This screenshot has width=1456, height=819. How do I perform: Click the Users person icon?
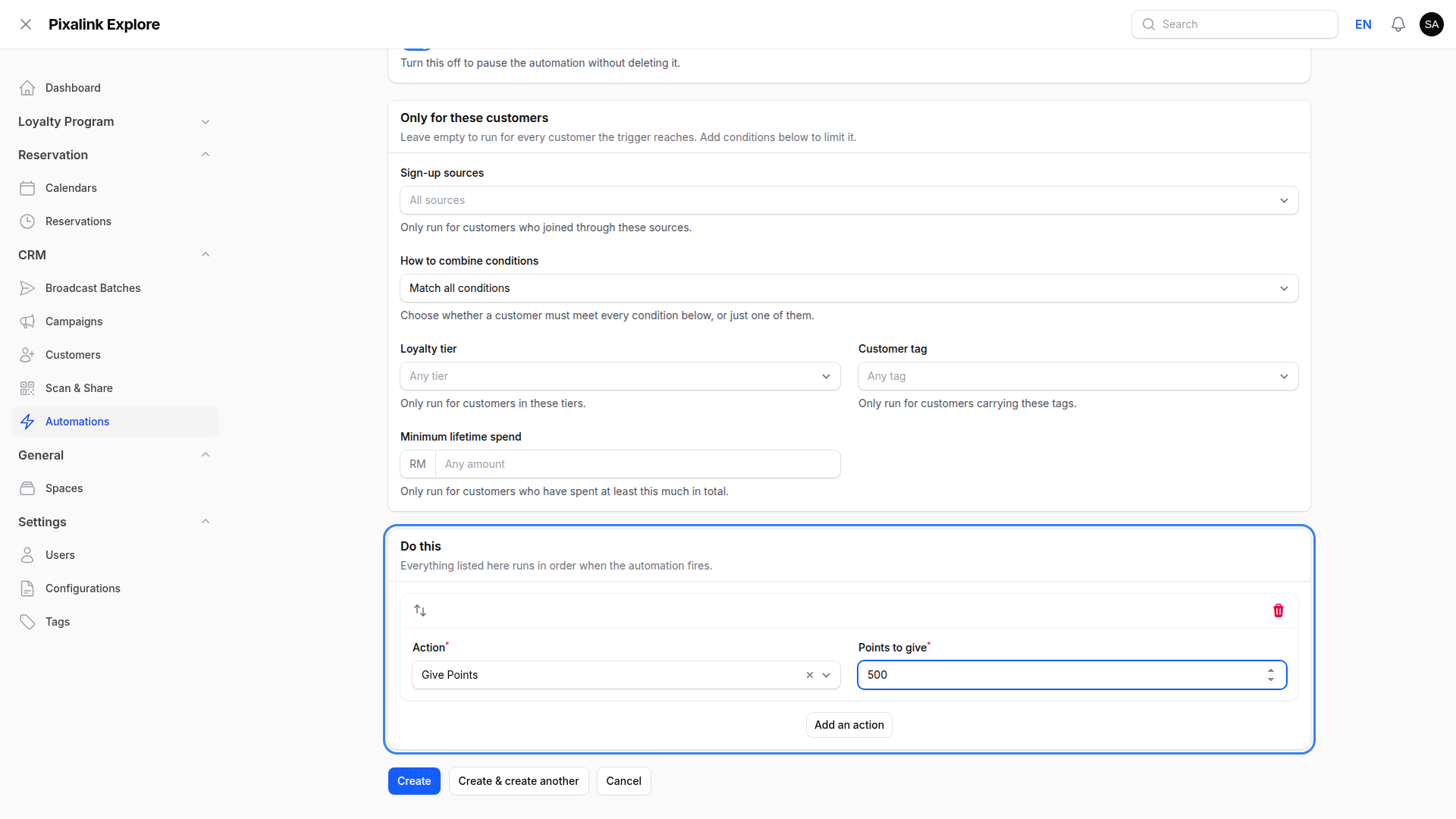[27, 555]
